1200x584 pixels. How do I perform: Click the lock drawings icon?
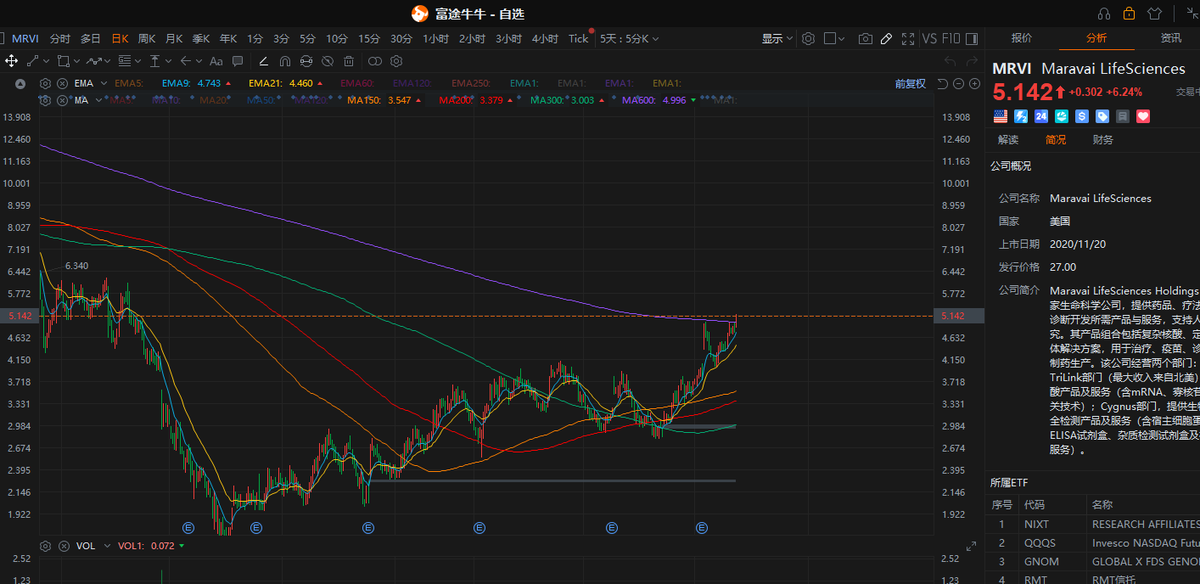pyautogui.click(x=306, y=61)
